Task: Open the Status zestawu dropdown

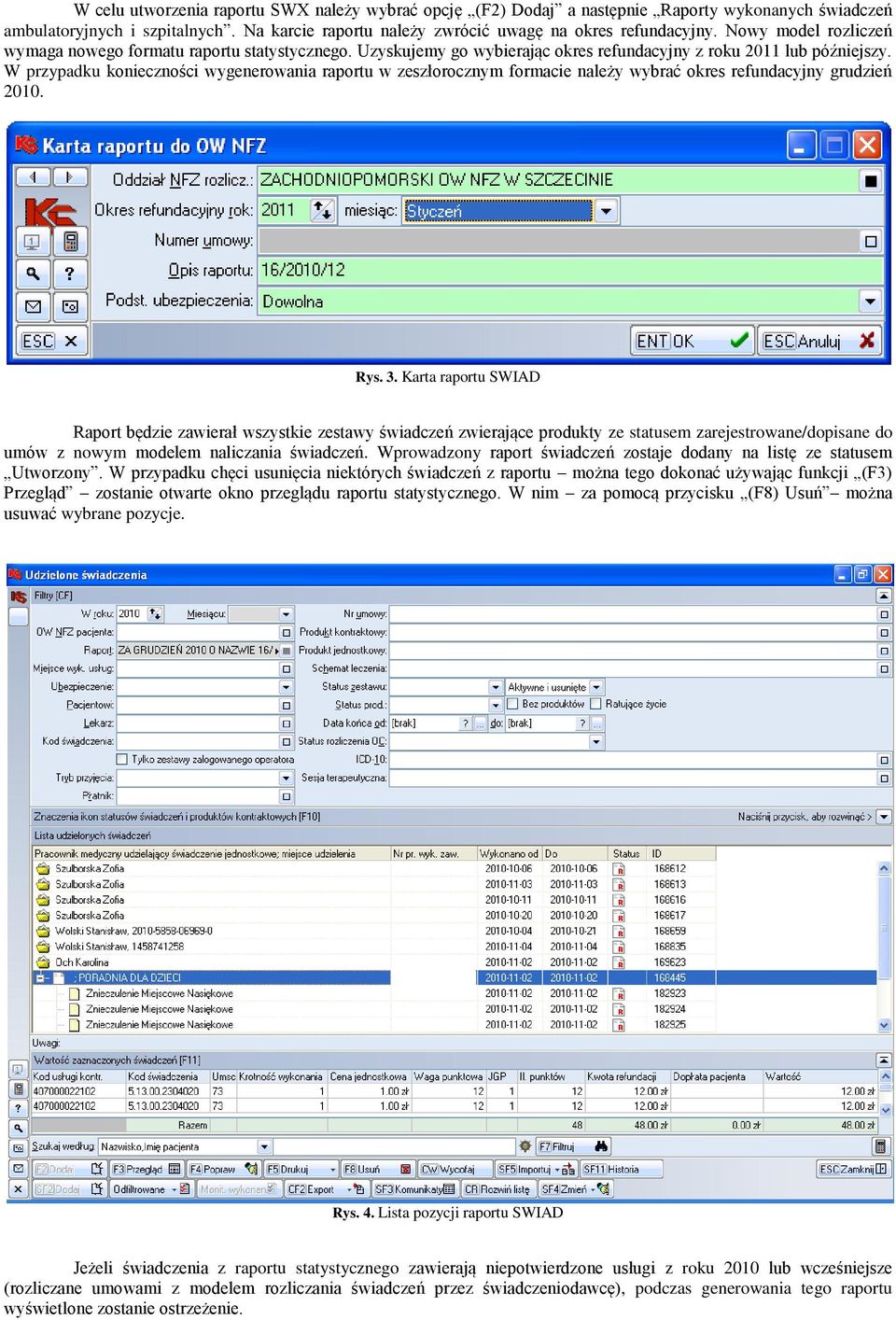Action: (x=496, y=687)
